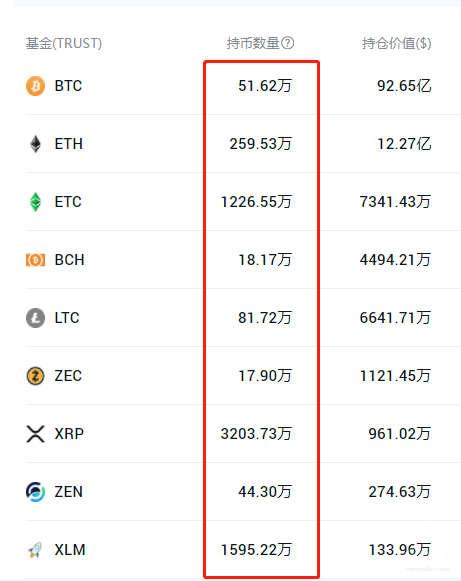Click the orange BTC coin icon
Viewport: 461px width, 581px height.
35,86
